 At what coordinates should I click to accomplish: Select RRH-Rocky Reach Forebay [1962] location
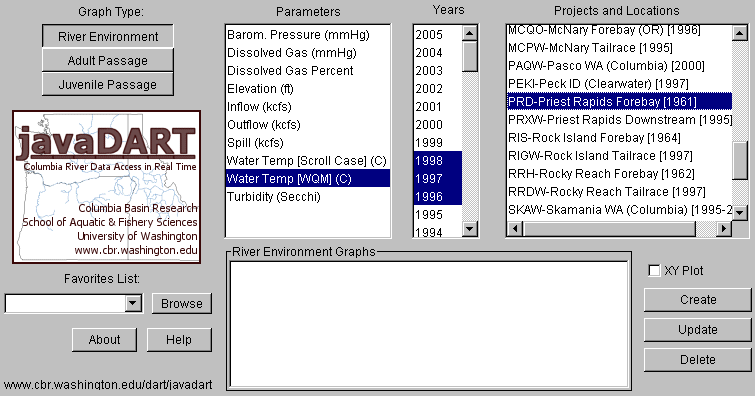pos(620,173)
